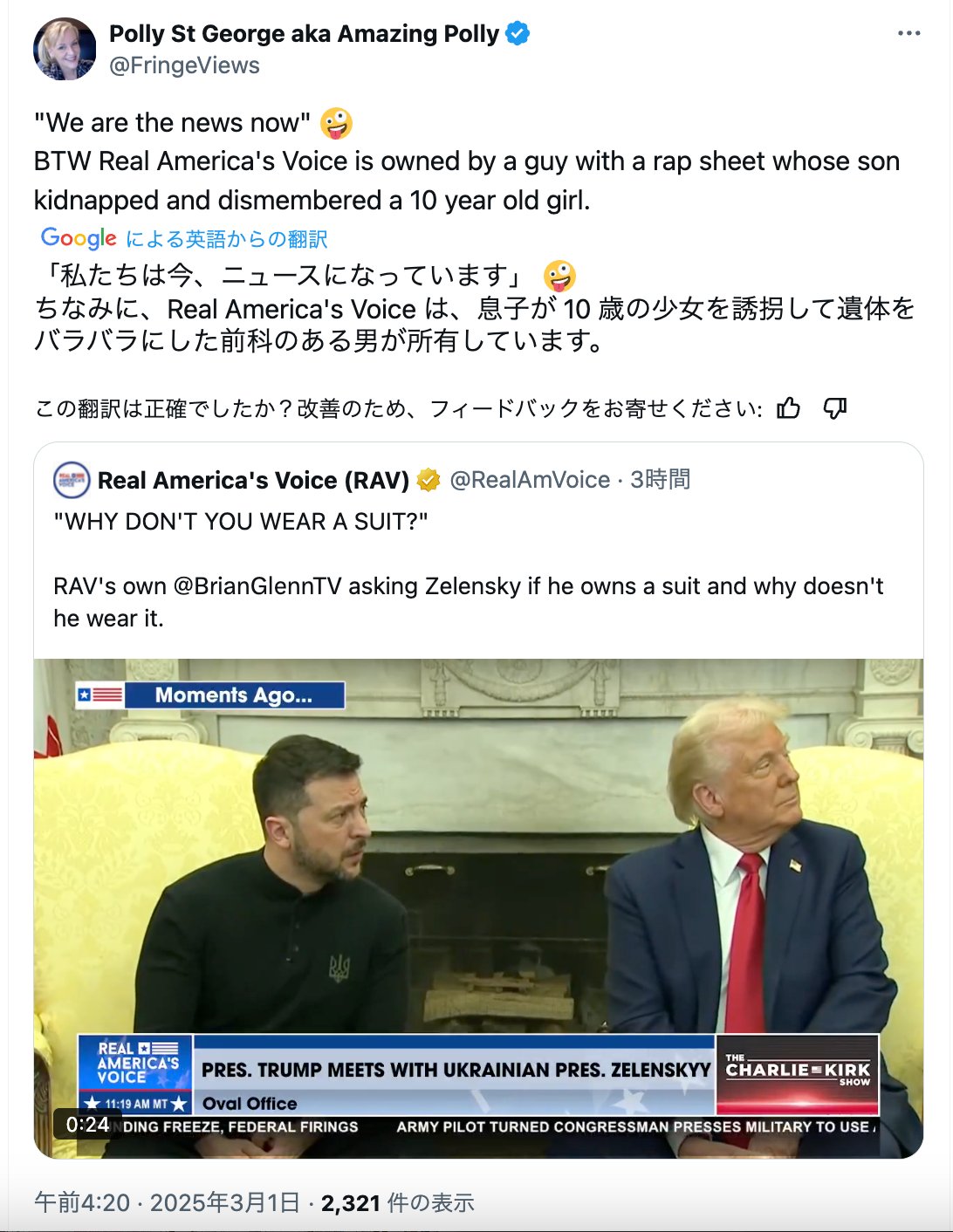Click the thumbs-down translation feedback icon

(835, 407)
